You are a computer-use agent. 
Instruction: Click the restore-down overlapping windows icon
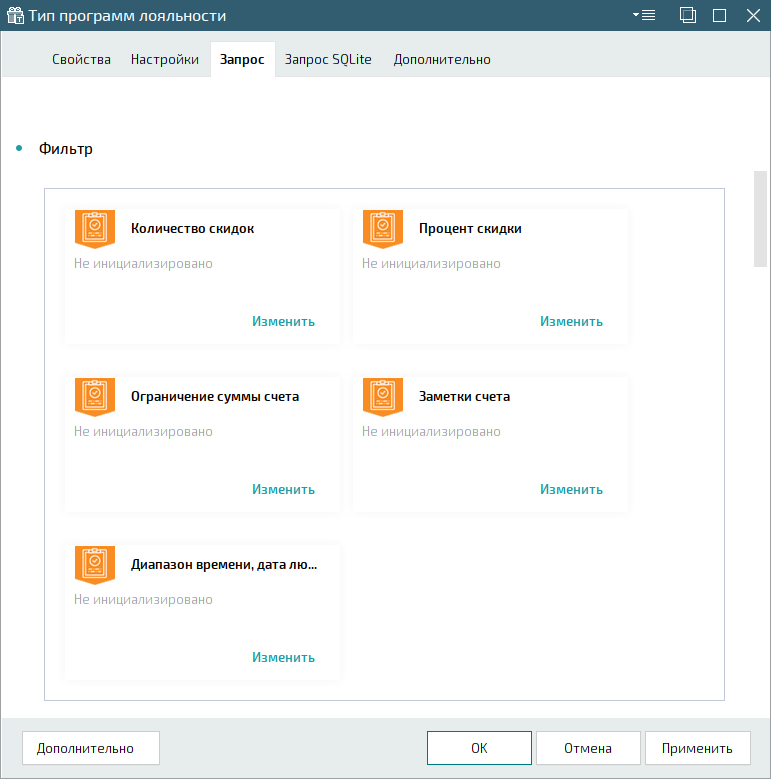[688, 15]
